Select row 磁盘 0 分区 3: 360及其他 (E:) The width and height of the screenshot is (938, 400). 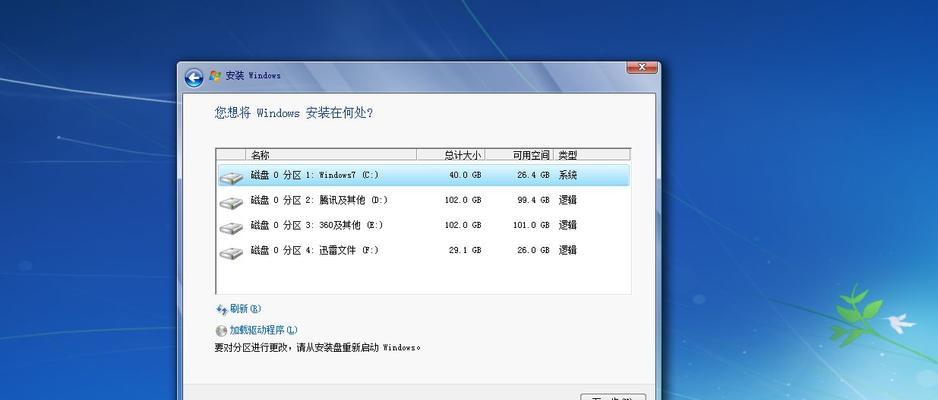tap(424, 225)
